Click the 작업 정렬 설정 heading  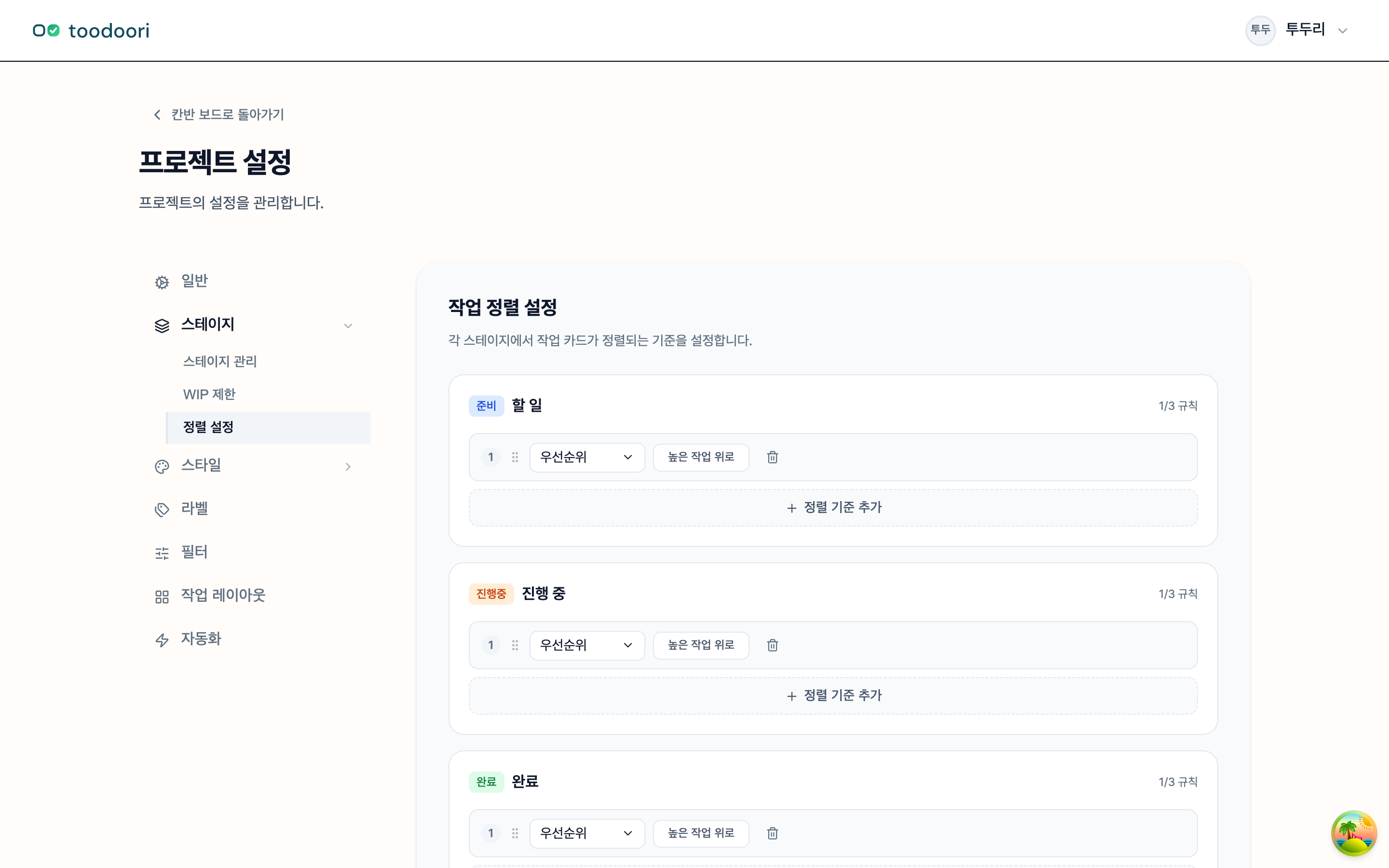click(502, 308)
